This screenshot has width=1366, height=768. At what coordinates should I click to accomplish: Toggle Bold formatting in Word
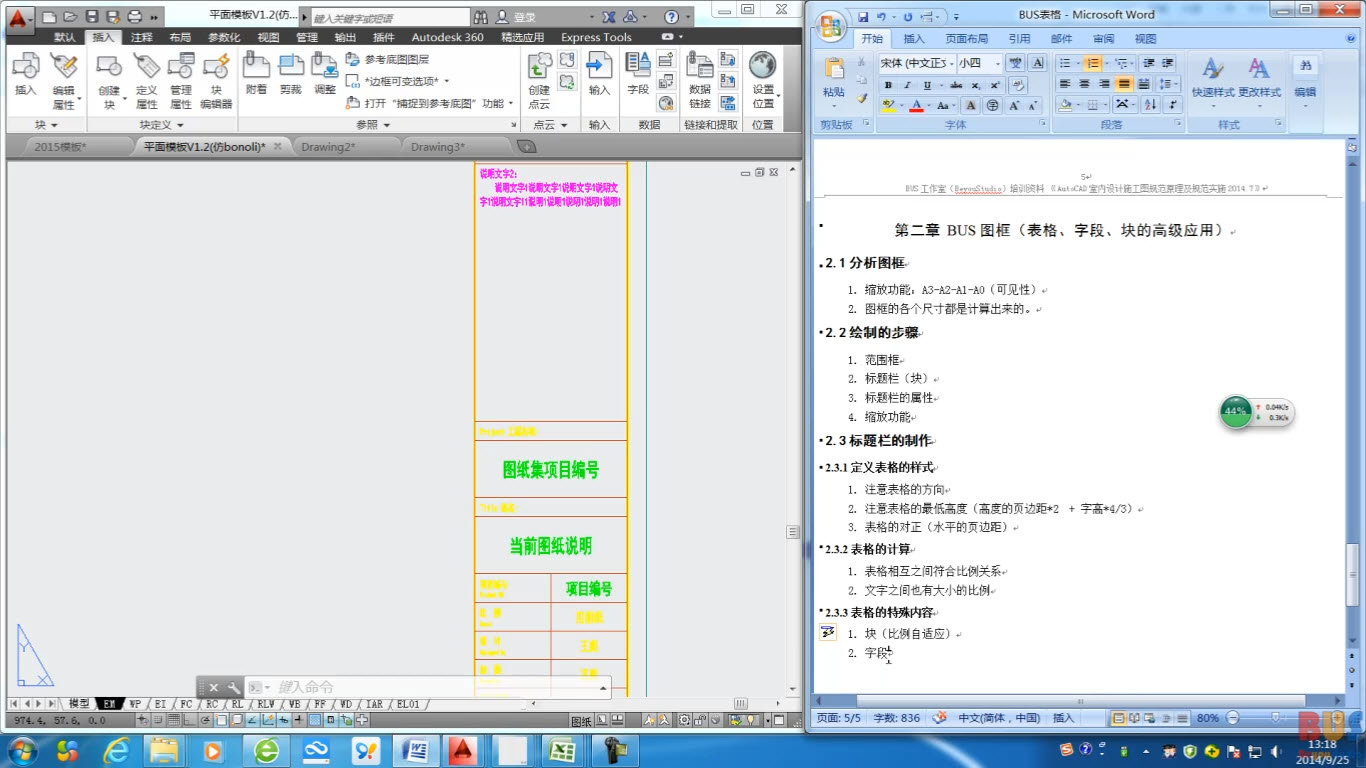click(x=888, y=85)
